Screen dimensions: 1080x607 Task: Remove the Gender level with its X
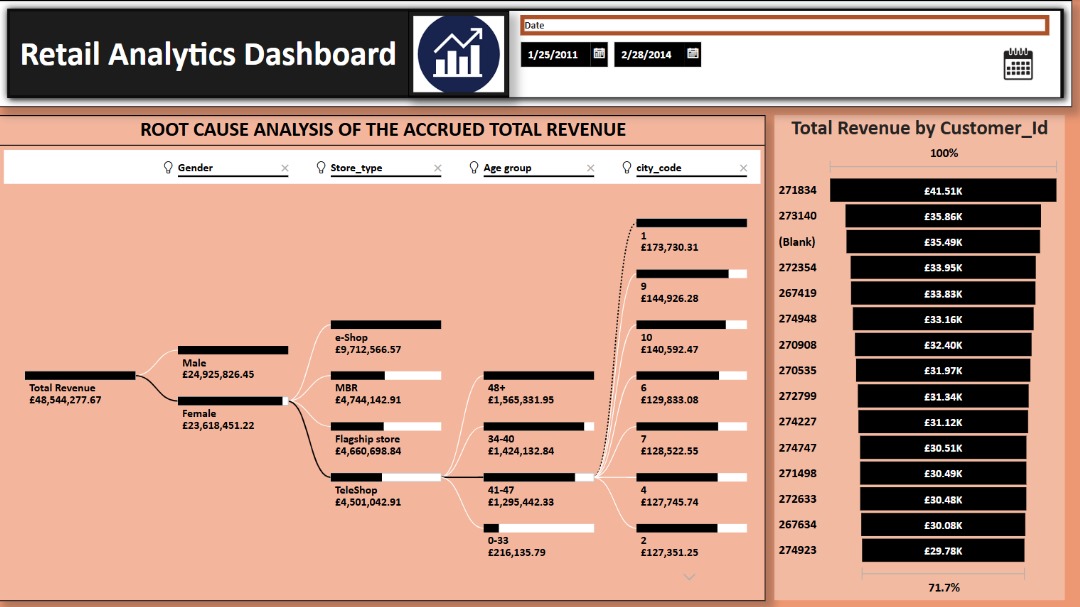coord(284,168)
